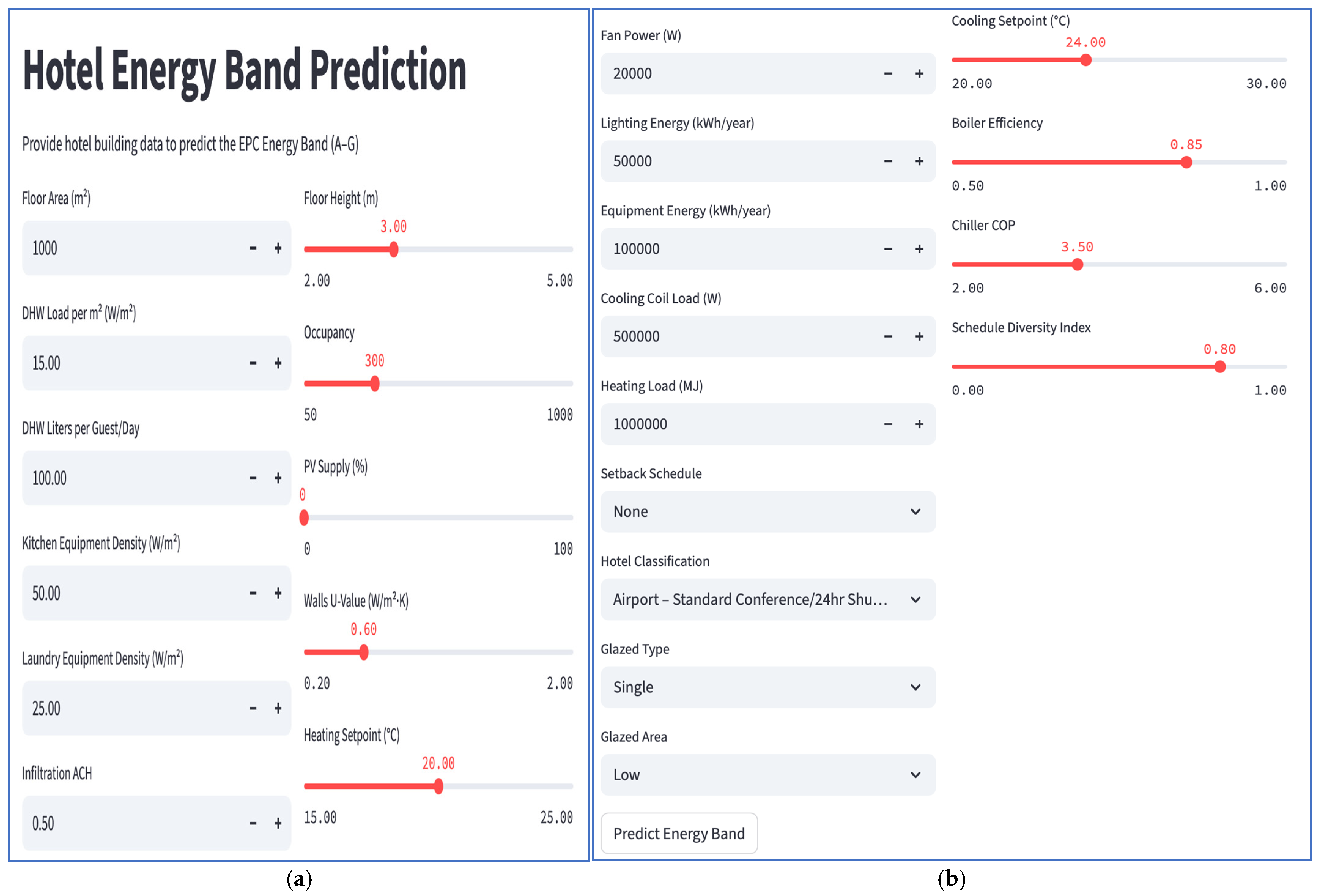Increase Floor Area with plus button
Viewport: 1320px width, 896px height.
(278, 248)
